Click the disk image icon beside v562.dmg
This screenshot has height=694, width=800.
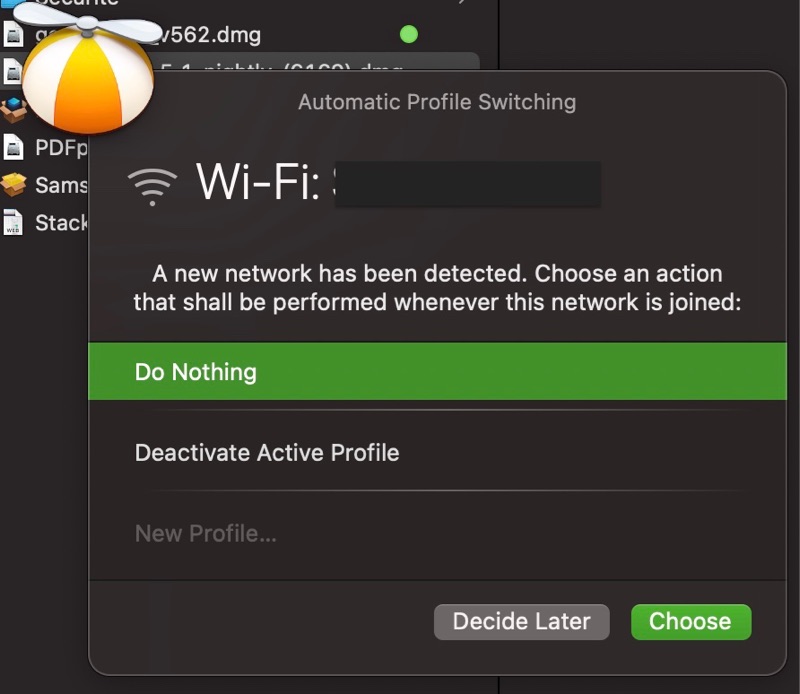(x=12, y=35)
